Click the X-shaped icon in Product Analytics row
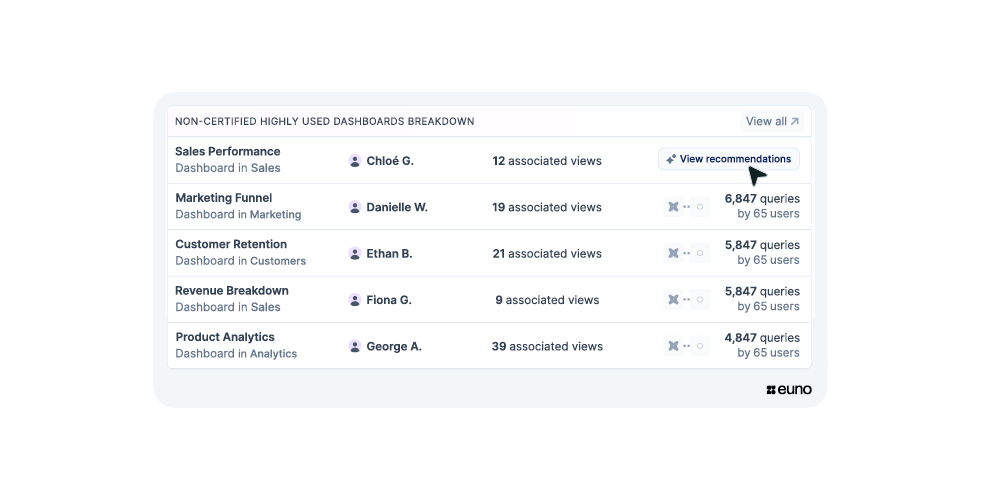The width and height of the screenshot is (981, 500). coord(673,347)
